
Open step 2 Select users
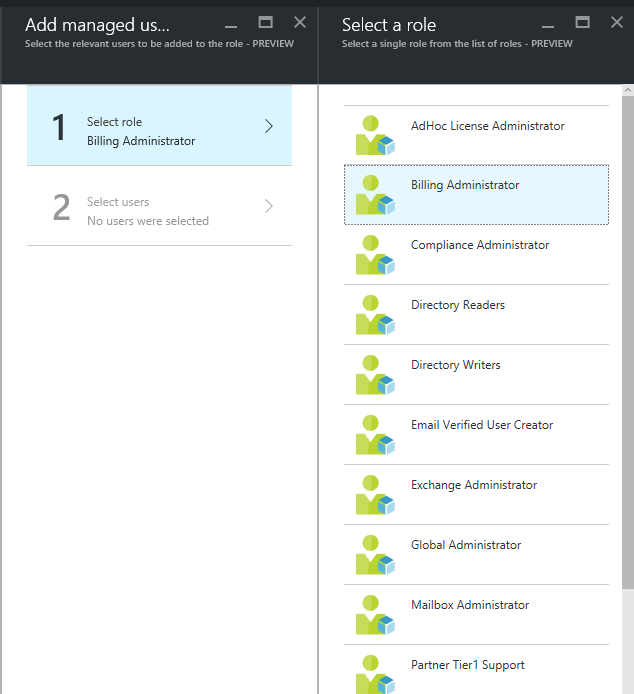[x=159, y=206]
